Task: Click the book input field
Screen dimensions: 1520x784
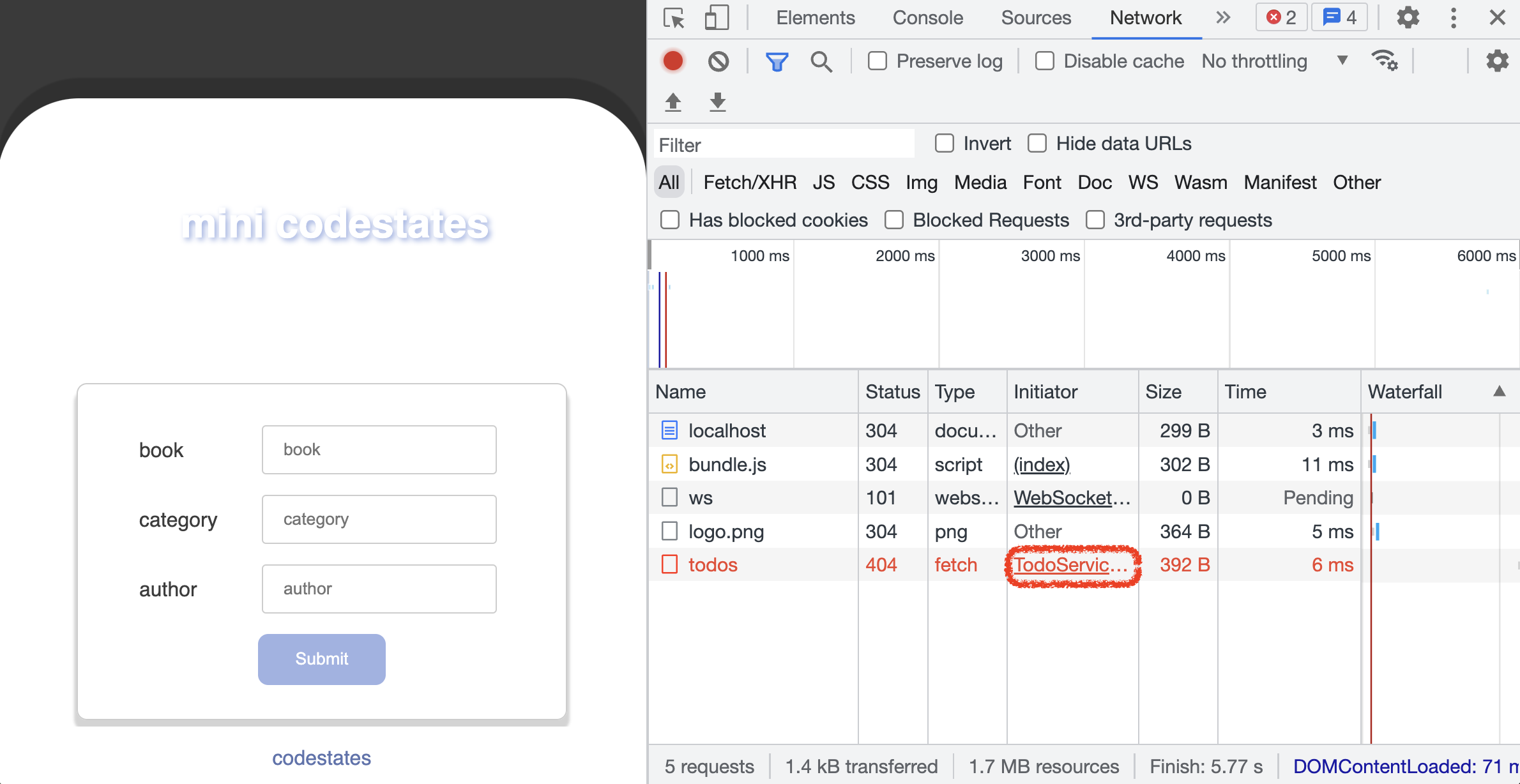Action: tap(379, 449)
